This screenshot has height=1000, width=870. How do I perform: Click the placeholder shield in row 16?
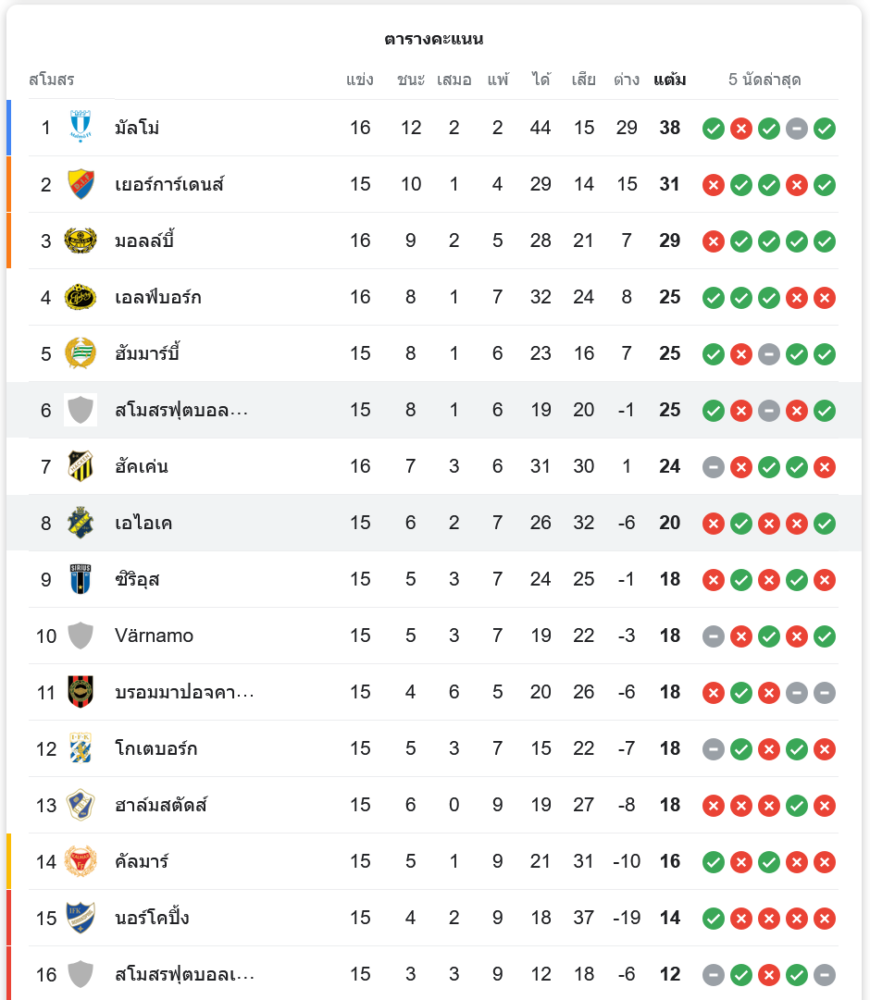point(80,974)
